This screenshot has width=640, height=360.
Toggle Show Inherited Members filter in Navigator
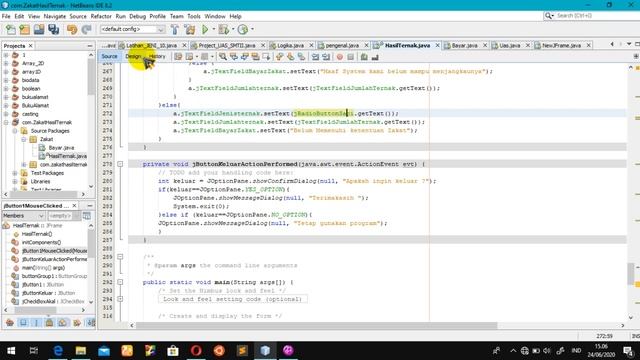pos(10,322)
